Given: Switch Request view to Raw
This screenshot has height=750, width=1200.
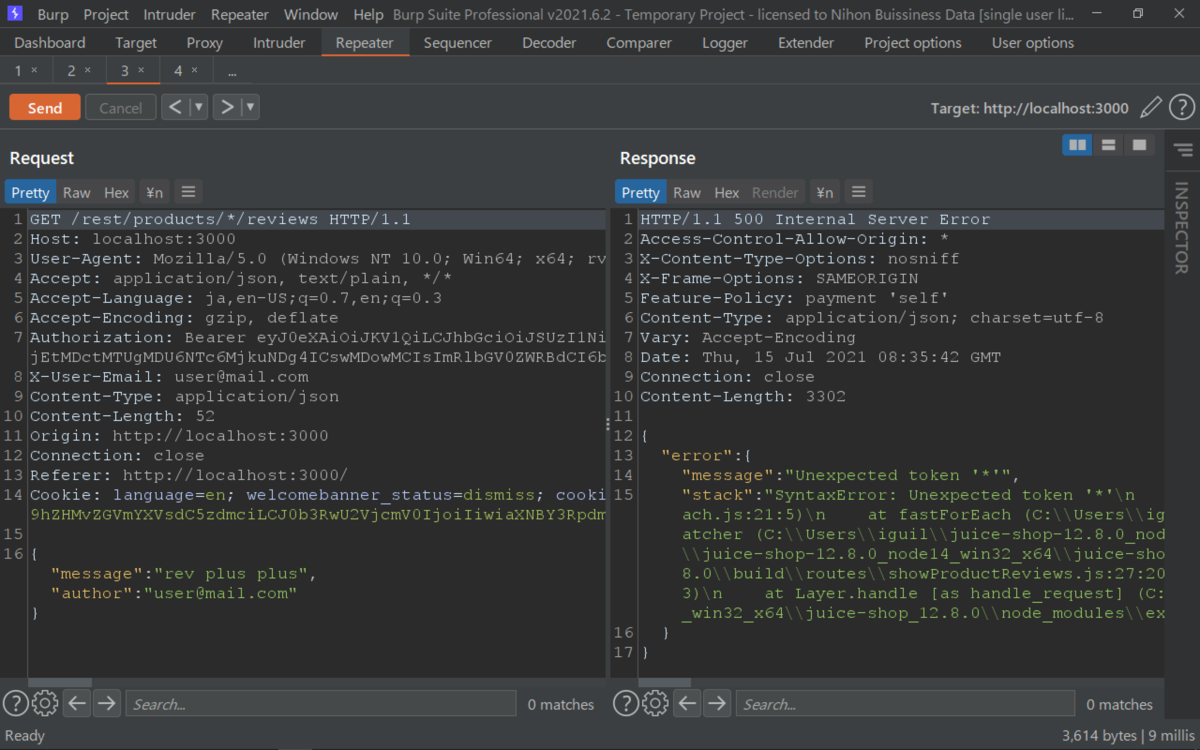Looking at the screenshot, I should (76, 192).
